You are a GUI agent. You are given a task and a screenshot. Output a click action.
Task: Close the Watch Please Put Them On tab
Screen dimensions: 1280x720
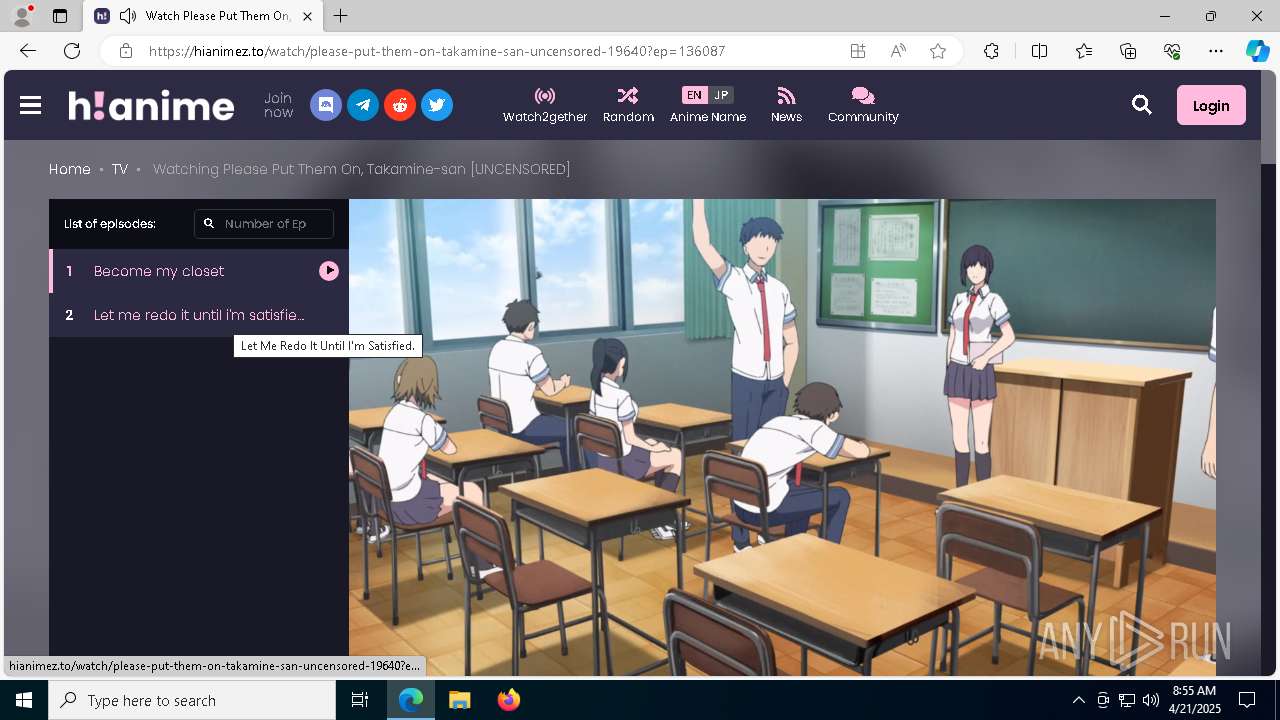click(307, 16)
